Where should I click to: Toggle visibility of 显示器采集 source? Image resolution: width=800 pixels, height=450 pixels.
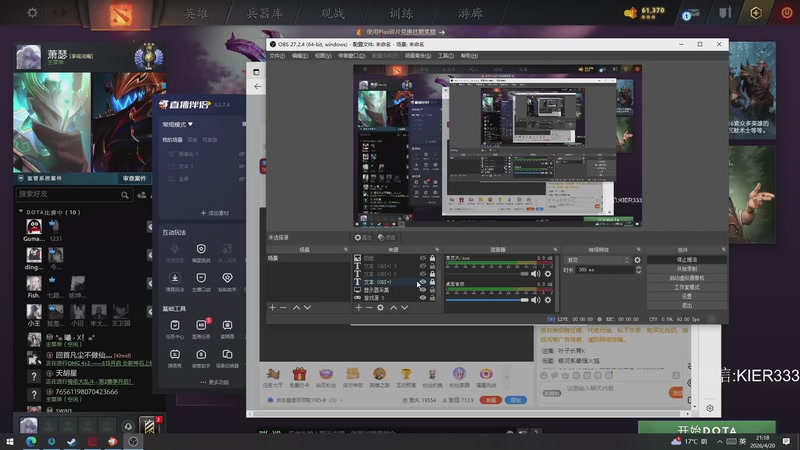point(422,290)
